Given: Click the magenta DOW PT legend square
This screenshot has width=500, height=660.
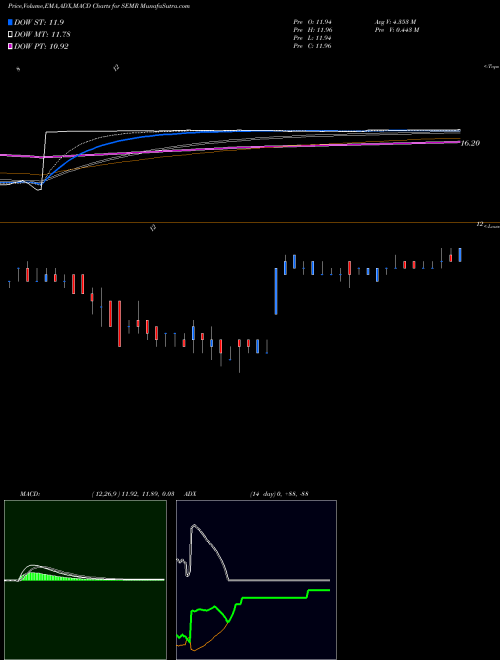Looking at the screenshot, I should tap(11, 46).
